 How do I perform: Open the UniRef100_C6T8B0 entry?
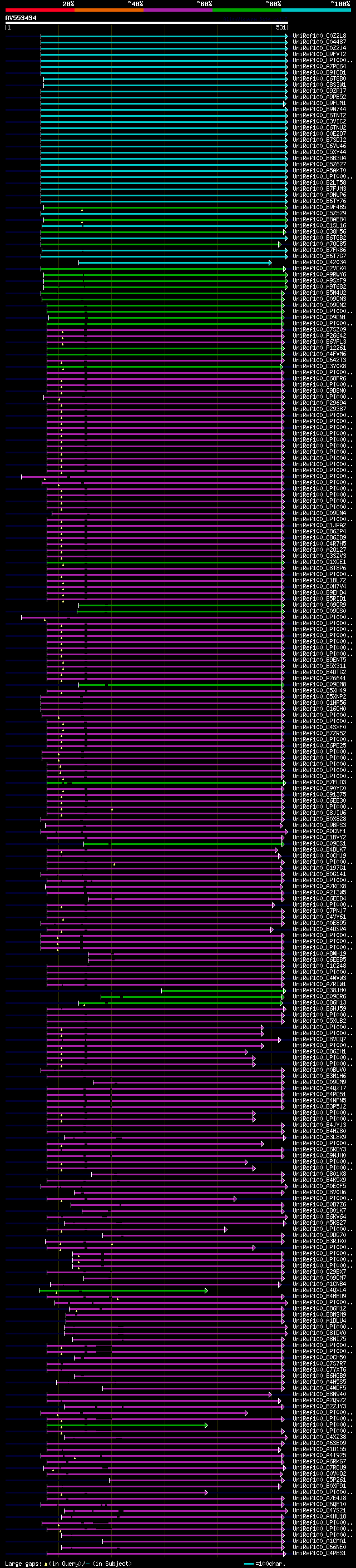319,78
